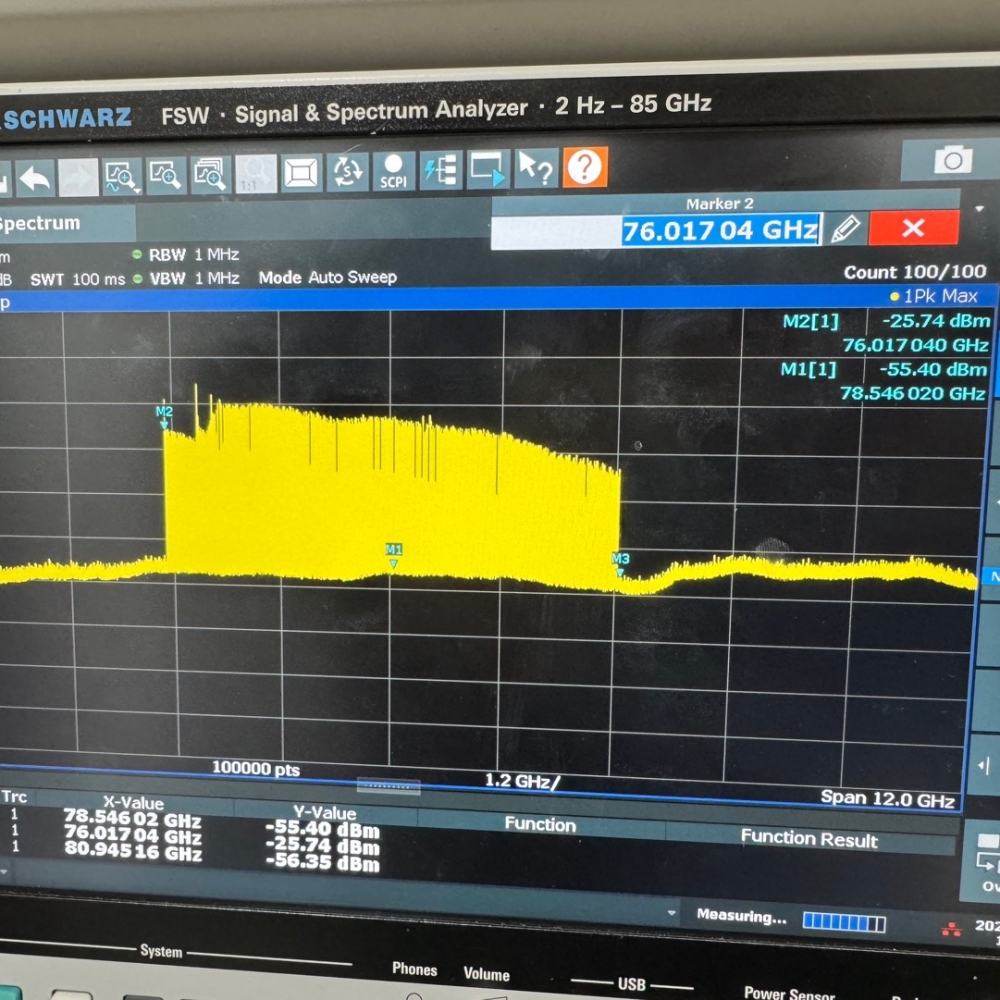Click the Y-Value column header

click(325, 812)
